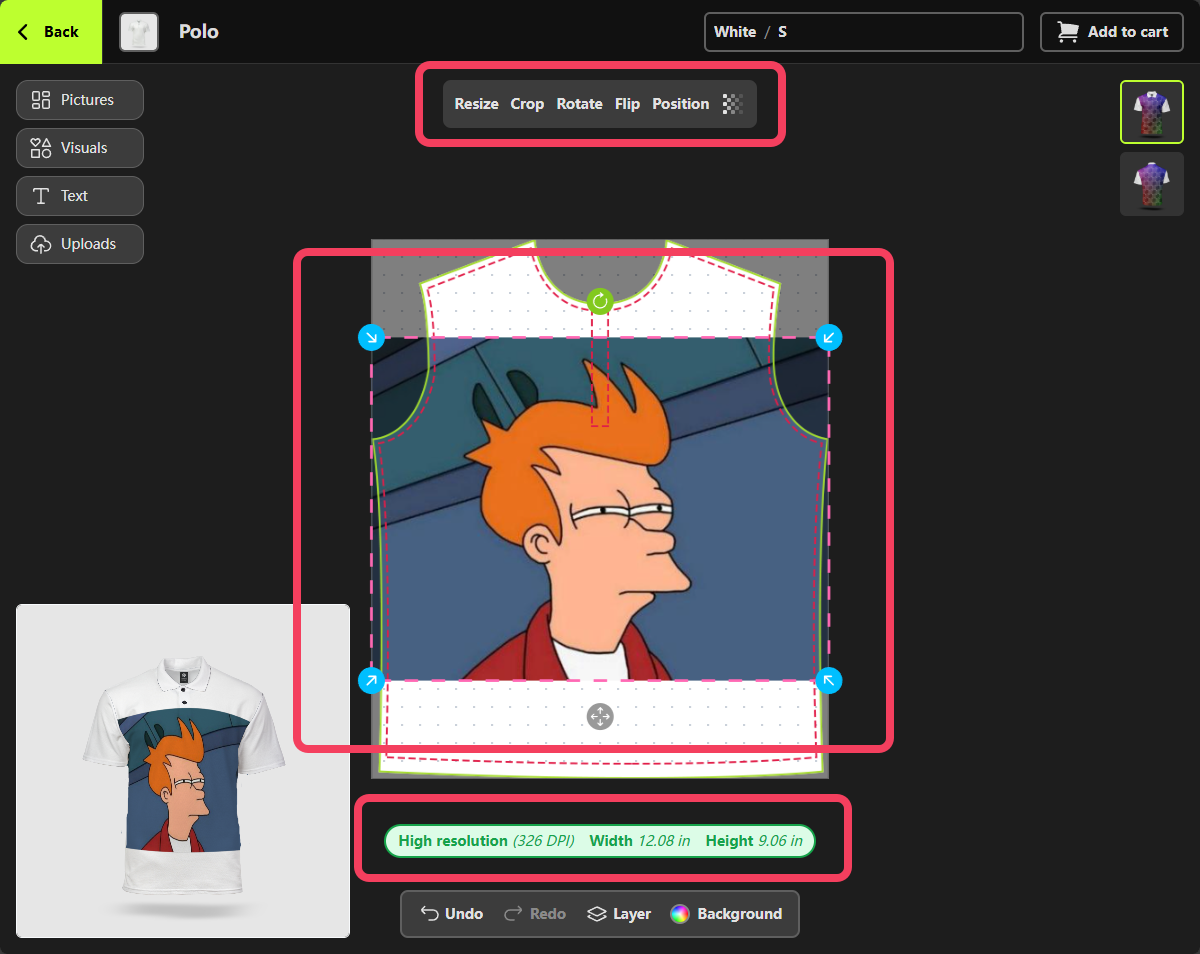Click the bottom-right blue resize handle

(829, 681)
